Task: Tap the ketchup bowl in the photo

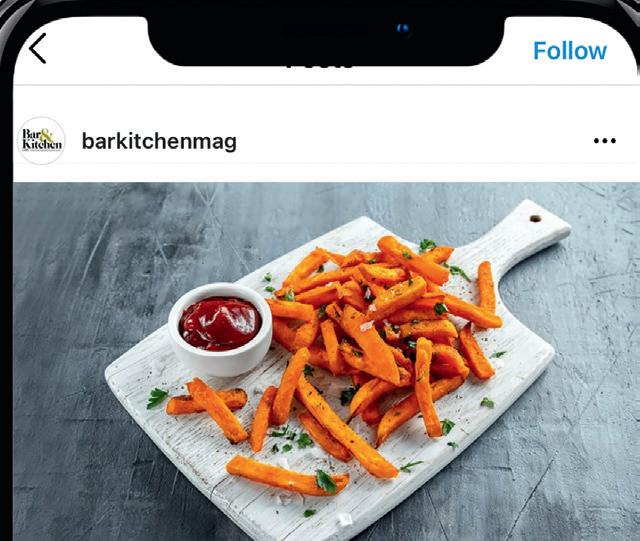Action: pos(220,329)
